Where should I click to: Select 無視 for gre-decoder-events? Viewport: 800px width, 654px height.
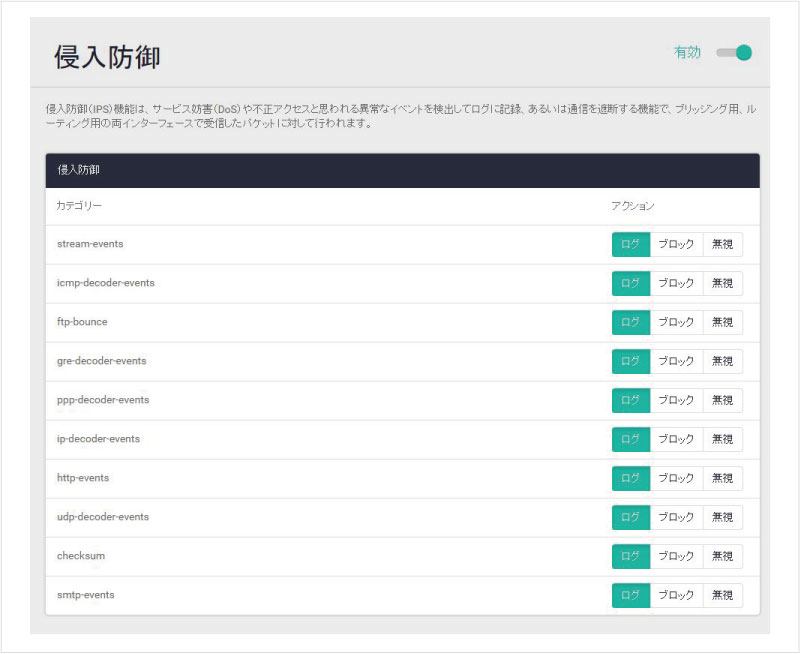click(722, 361)
